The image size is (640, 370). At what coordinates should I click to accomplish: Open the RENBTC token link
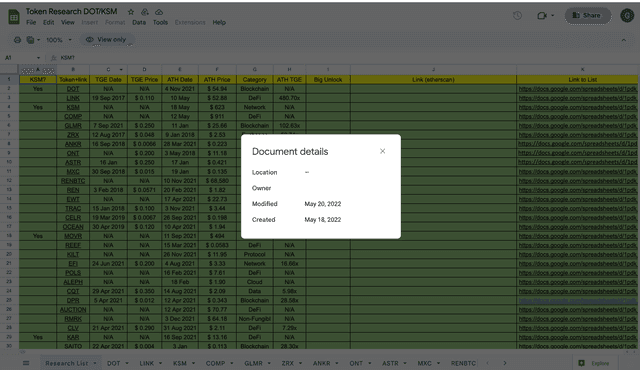tap(73, 181)
